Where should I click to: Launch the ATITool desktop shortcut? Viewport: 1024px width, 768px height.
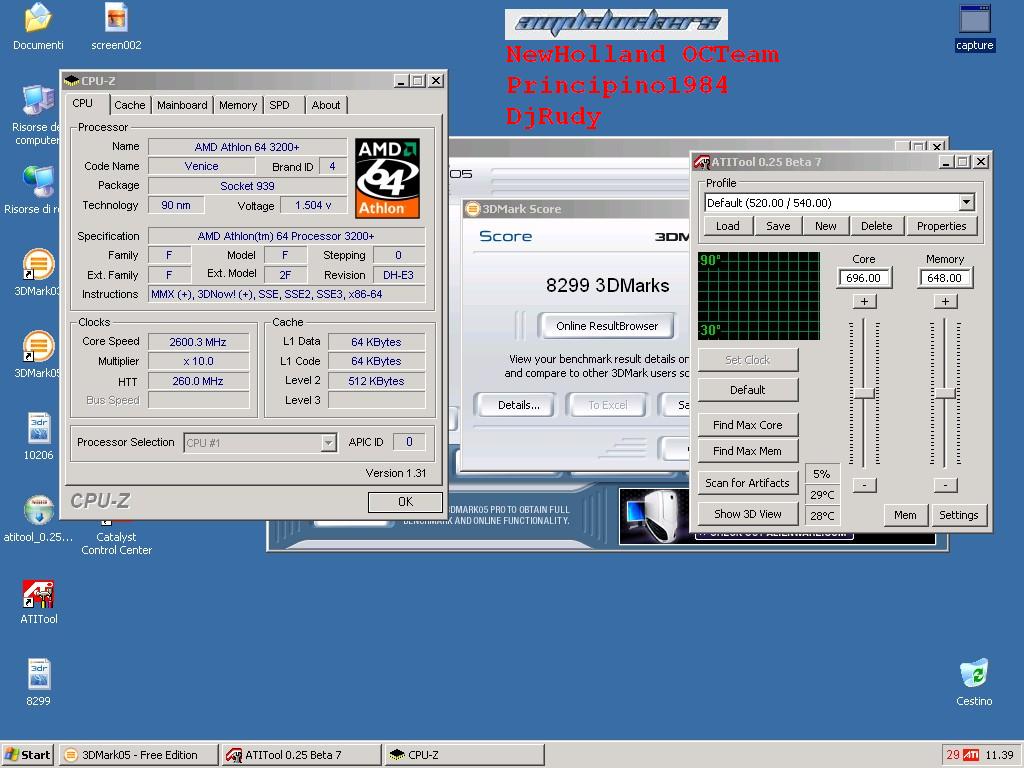(x=39, y=594)
